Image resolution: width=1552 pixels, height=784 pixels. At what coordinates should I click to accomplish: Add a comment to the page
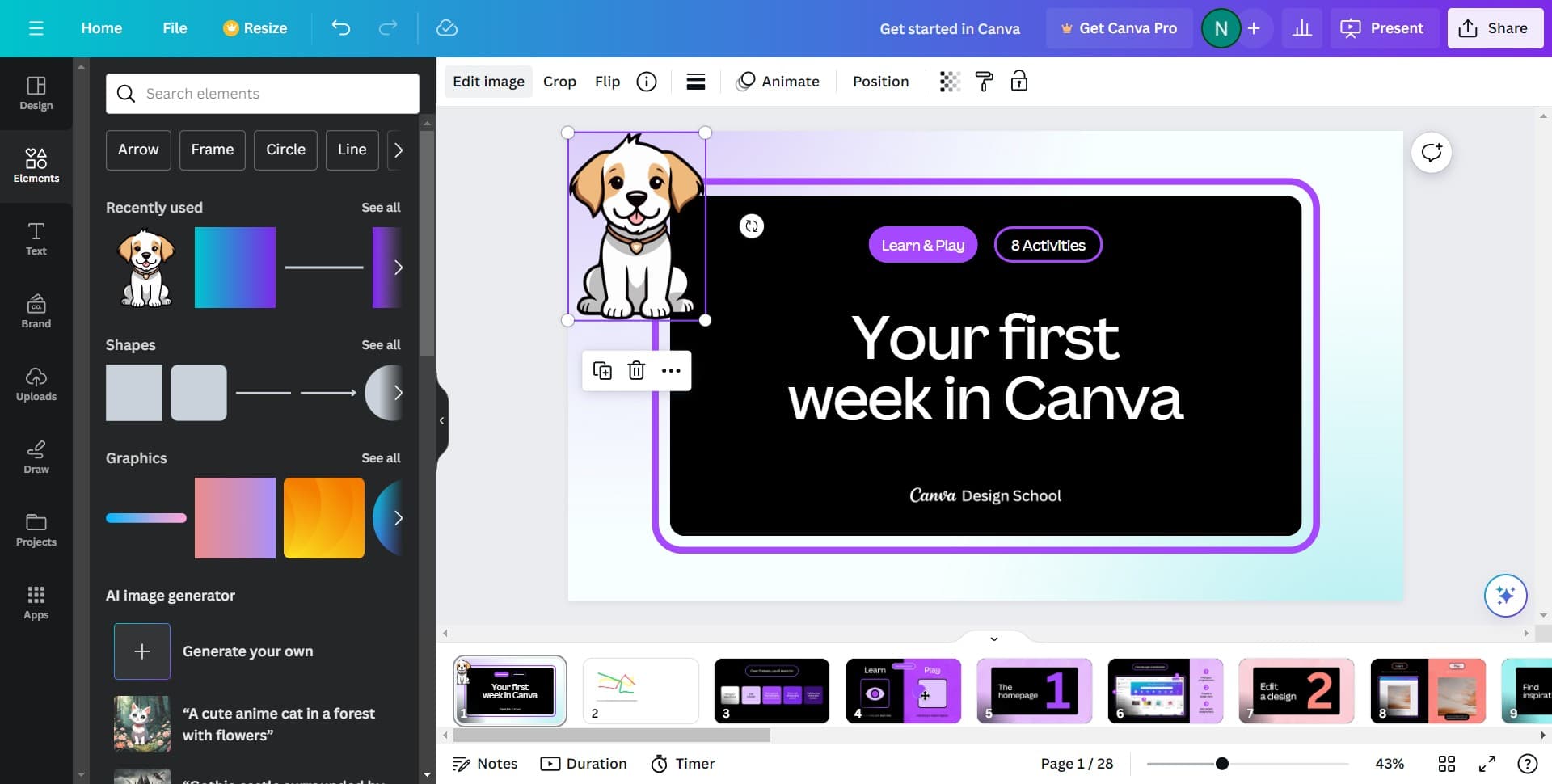[x=1431, y=153]
